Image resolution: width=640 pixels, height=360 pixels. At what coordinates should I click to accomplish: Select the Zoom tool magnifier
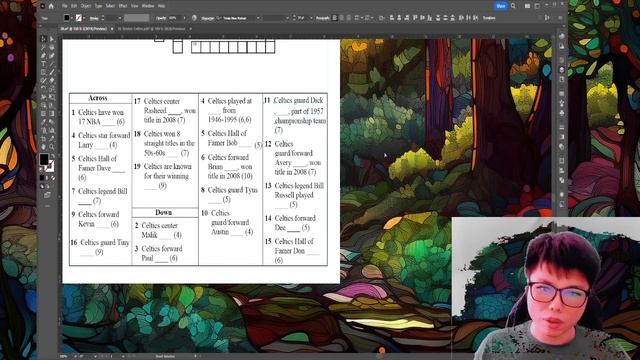coord(52,147)
